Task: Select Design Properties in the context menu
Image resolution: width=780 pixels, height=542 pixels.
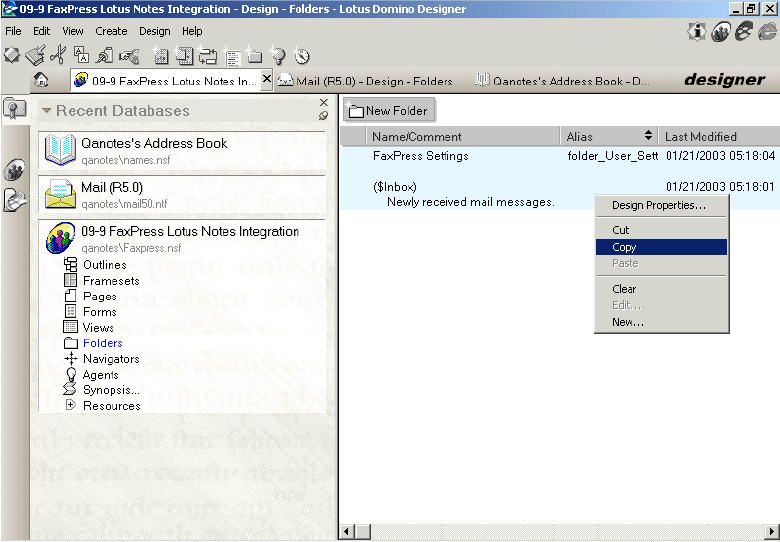Action: 658,205
